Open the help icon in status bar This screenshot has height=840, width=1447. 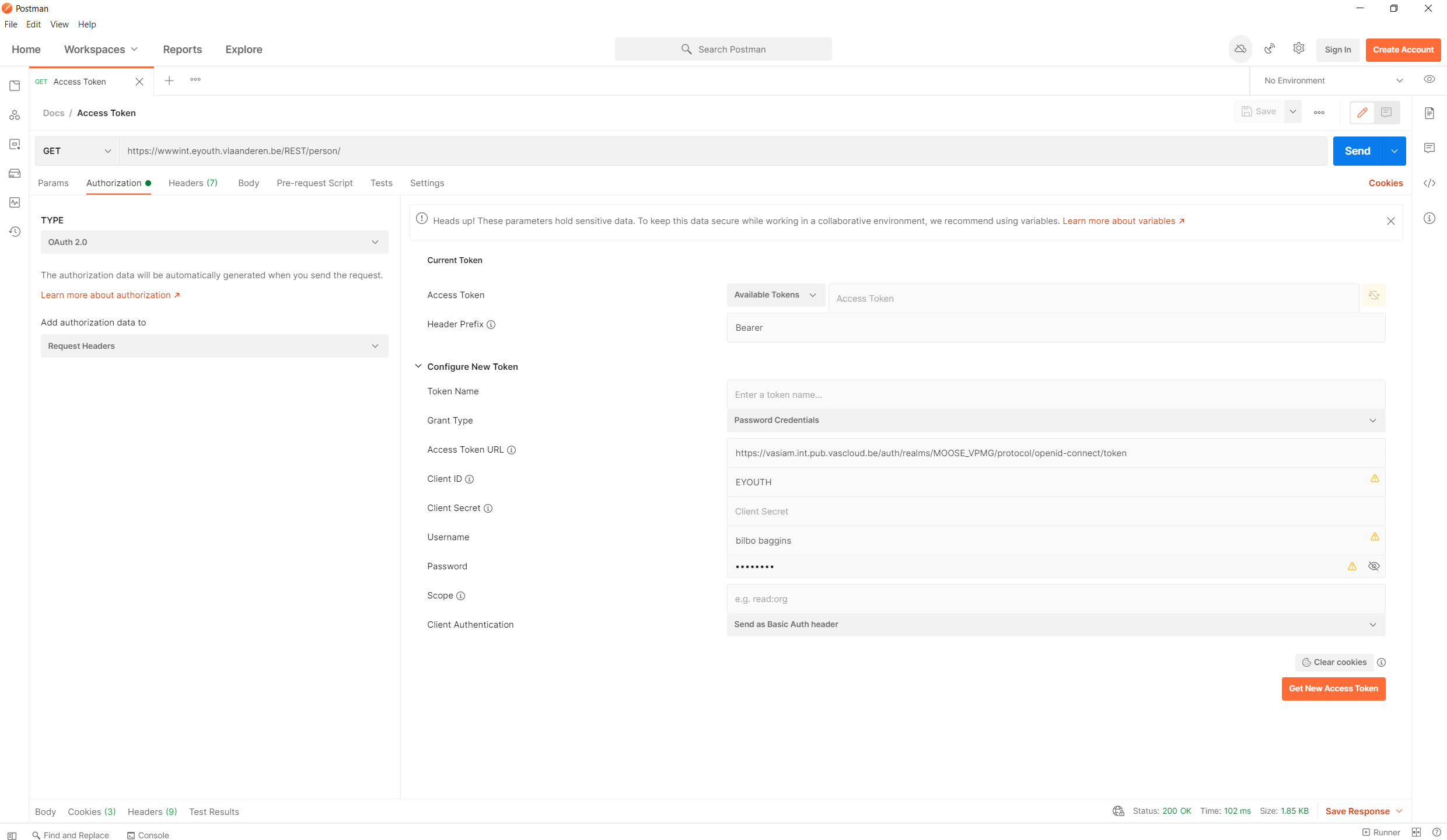[1436, 832]
